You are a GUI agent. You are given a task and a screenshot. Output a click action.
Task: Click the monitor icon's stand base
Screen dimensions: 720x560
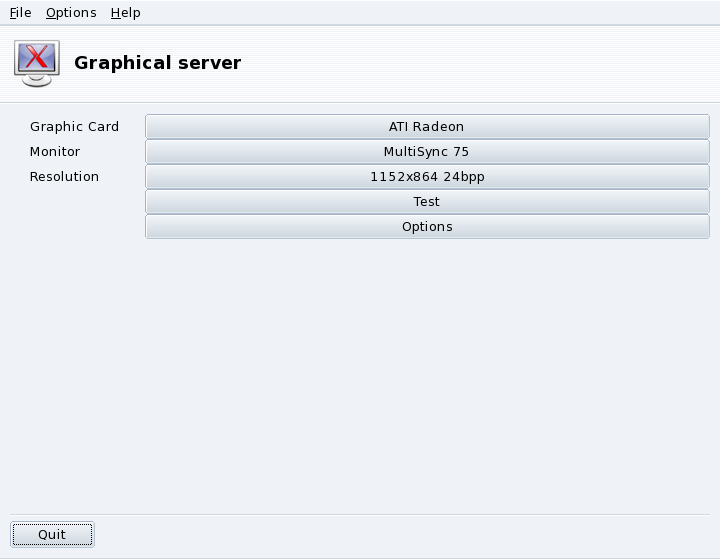(37, 81)
